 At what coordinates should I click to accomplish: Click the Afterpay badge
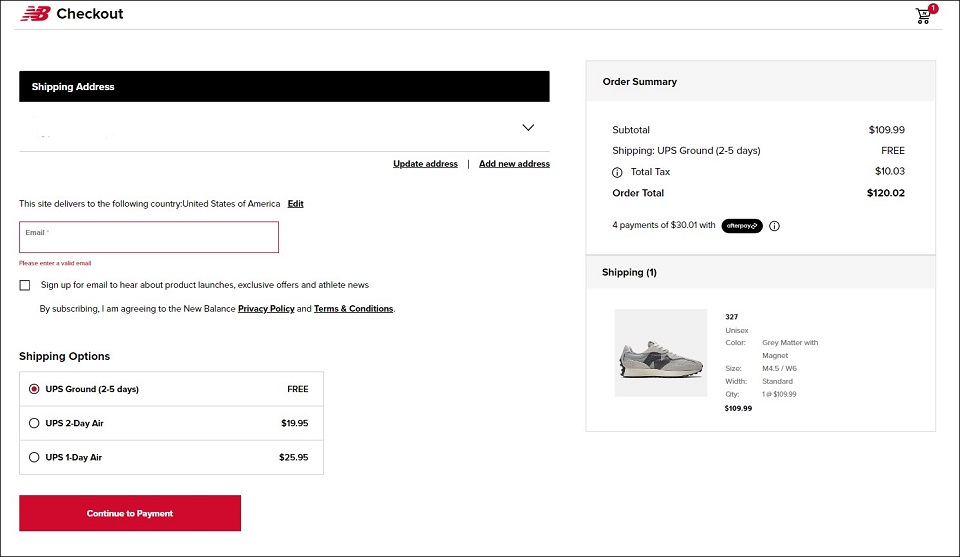coord(742,226)
